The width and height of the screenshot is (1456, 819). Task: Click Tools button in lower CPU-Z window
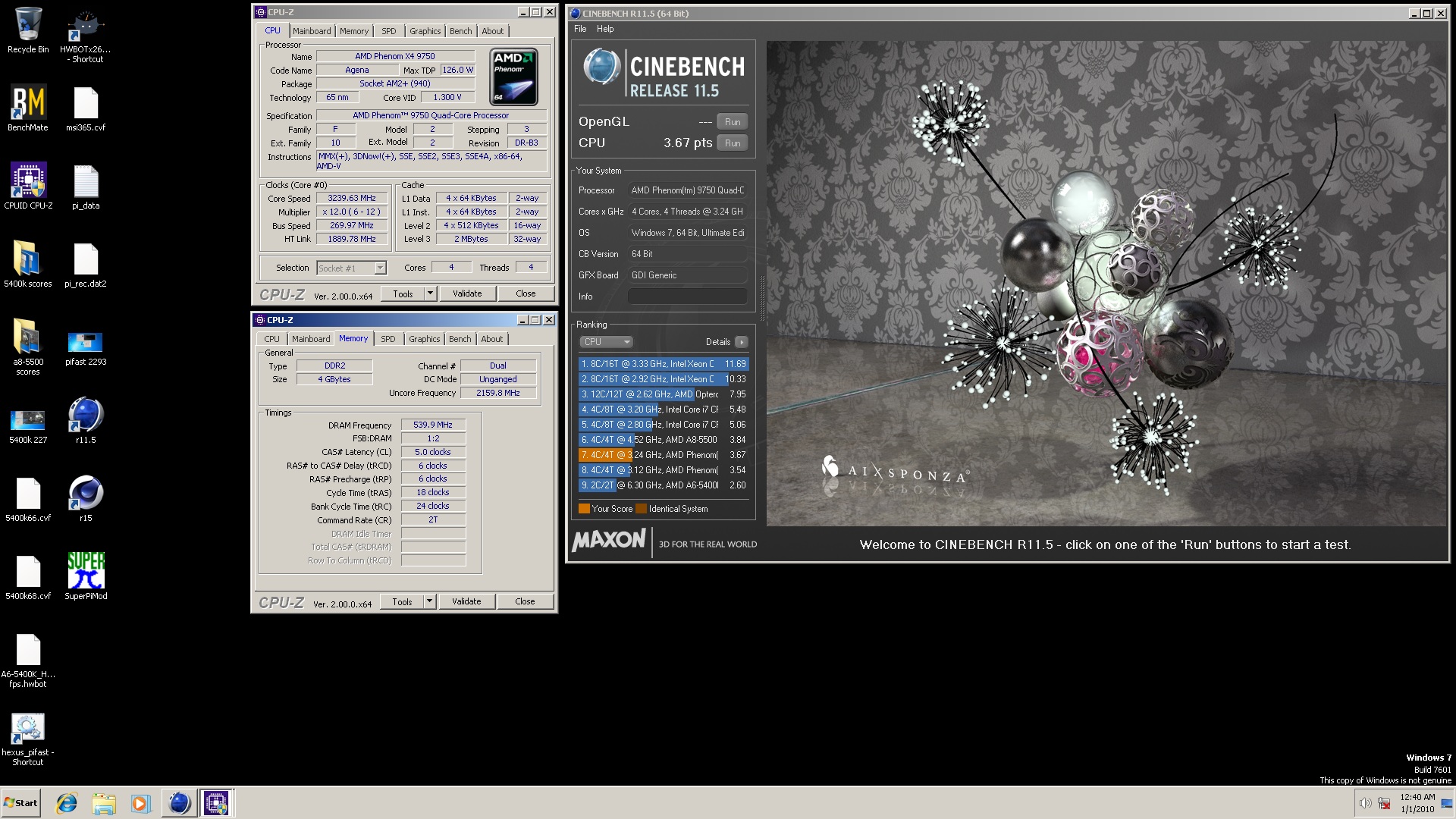coord(402,601)
